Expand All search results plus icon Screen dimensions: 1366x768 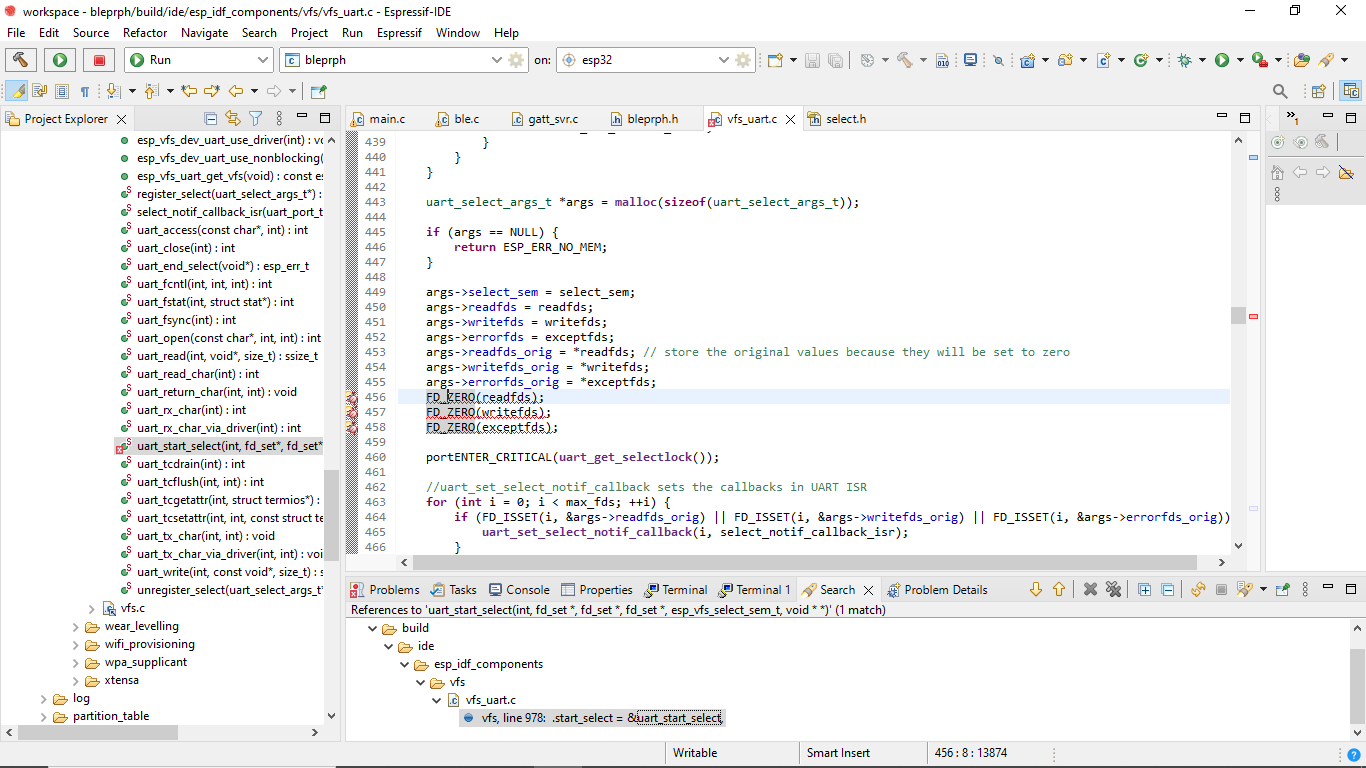click(1145, 589)
